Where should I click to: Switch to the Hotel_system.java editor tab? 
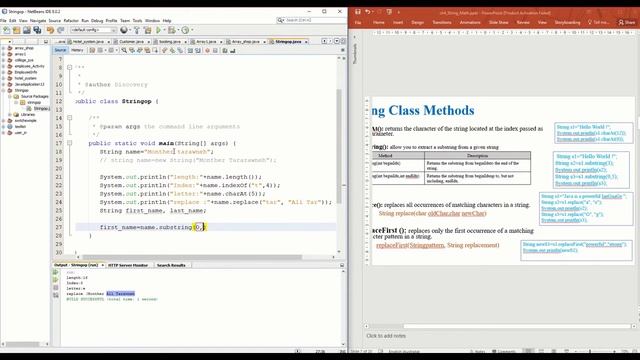click(x=89, y=42)
